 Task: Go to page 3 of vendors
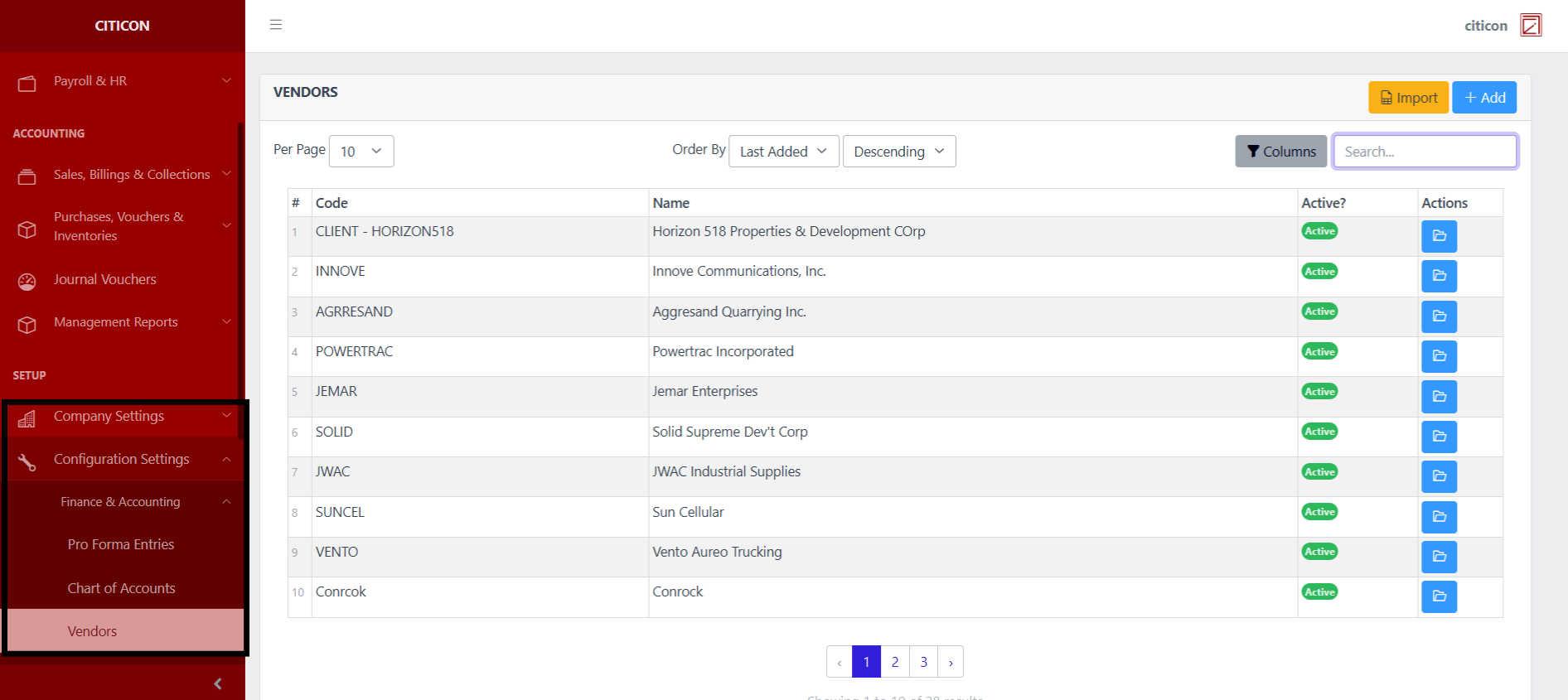click(x=923, y=662)
